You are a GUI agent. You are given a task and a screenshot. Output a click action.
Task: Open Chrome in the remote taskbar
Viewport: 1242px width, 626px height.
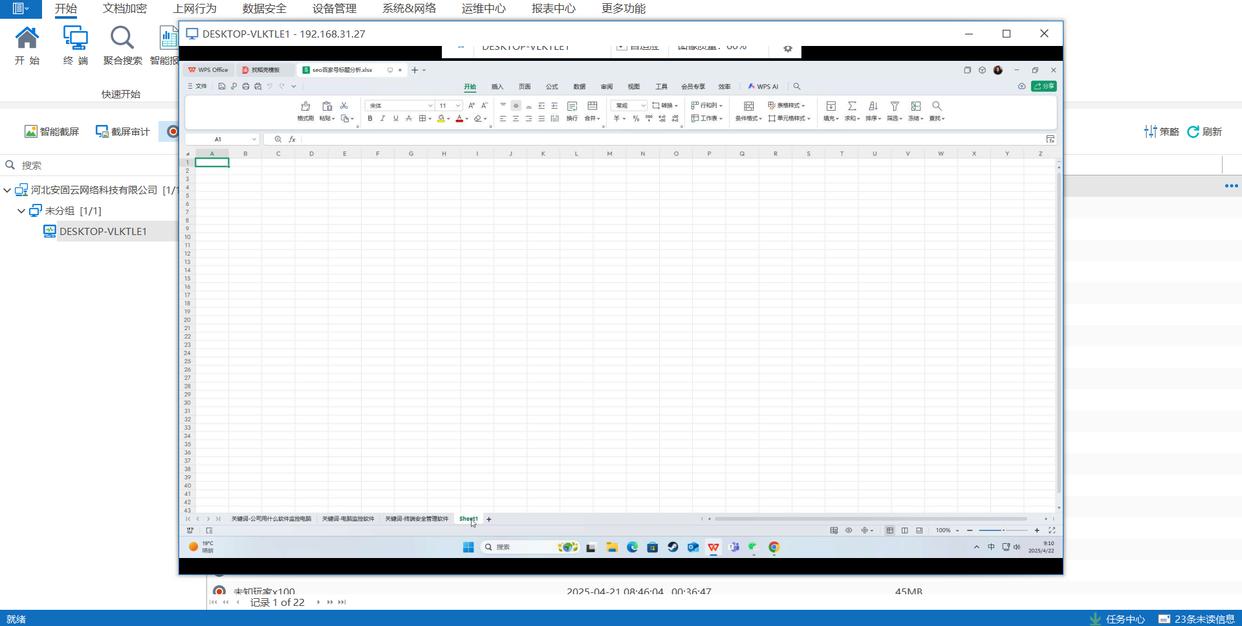773,547
